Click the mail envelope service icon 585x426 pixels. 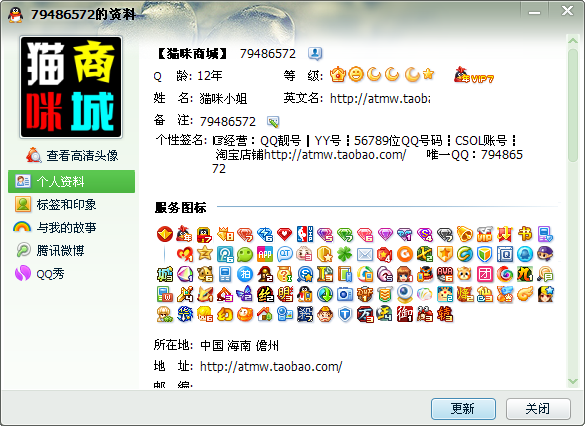pos(365,254)
